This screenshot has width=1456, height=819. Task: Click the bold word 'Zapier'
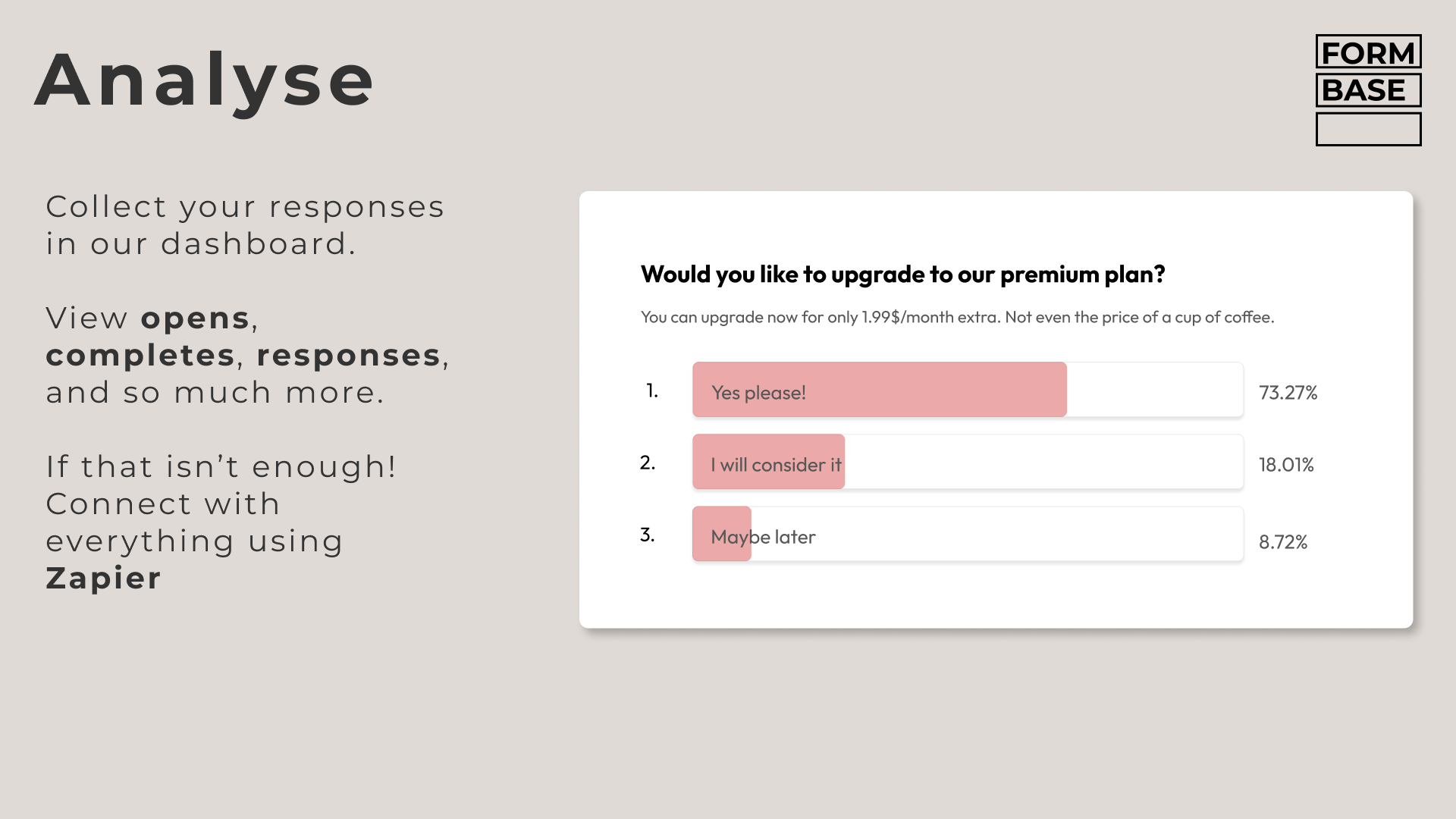[104, 579]
